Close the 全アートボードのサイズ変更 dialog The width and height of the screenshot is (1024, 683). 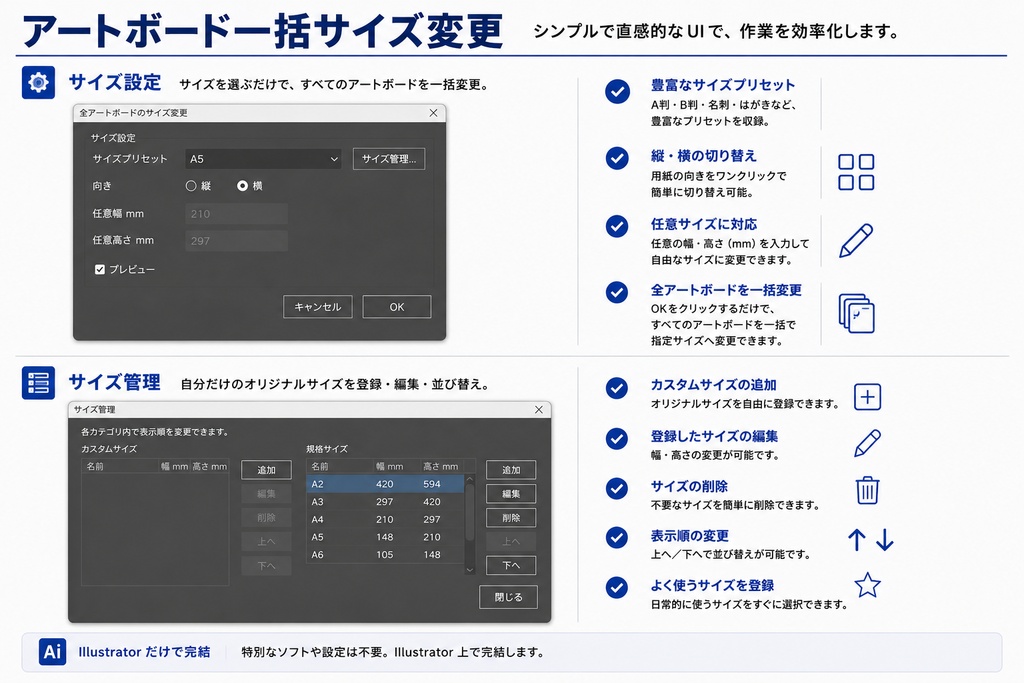coord(434,113)
